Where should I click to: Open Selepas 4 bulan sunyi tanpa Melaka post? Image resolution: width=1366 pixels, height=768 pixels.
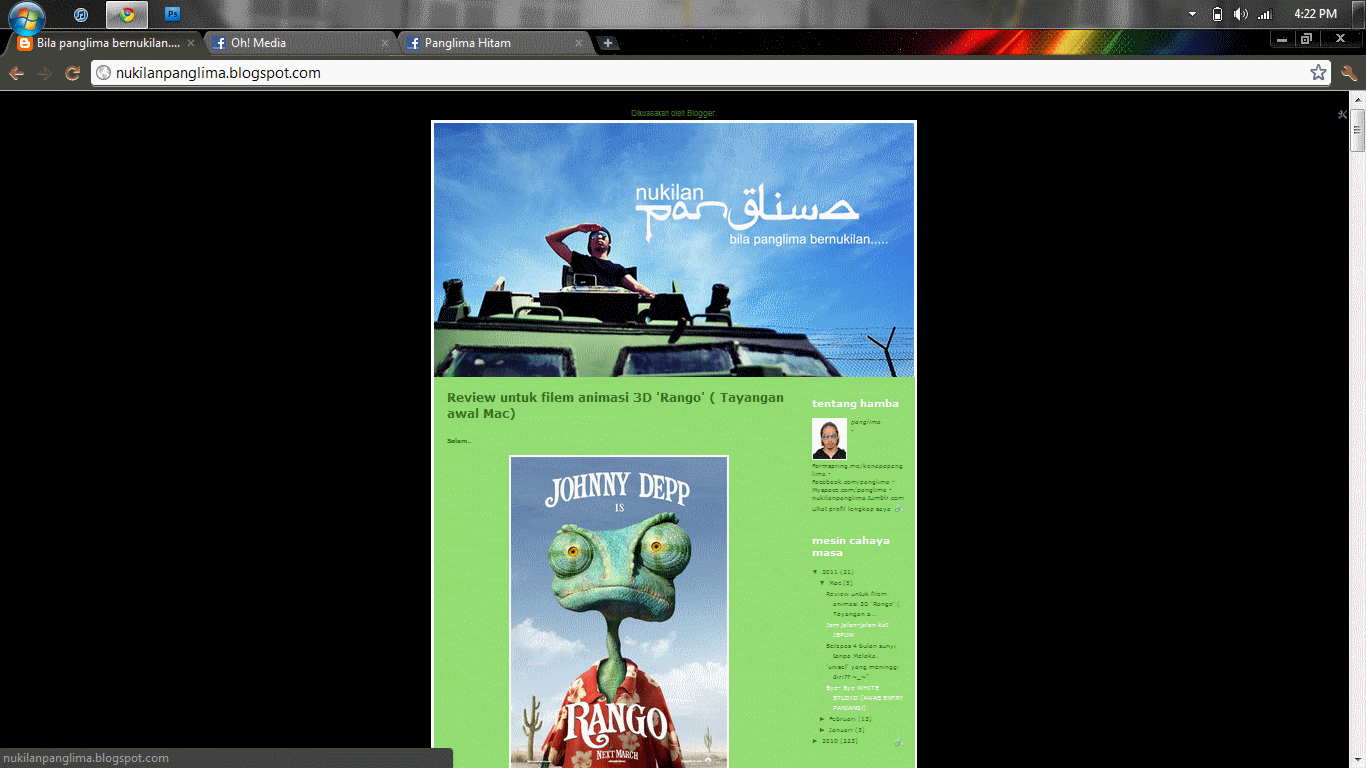(861, 650)
